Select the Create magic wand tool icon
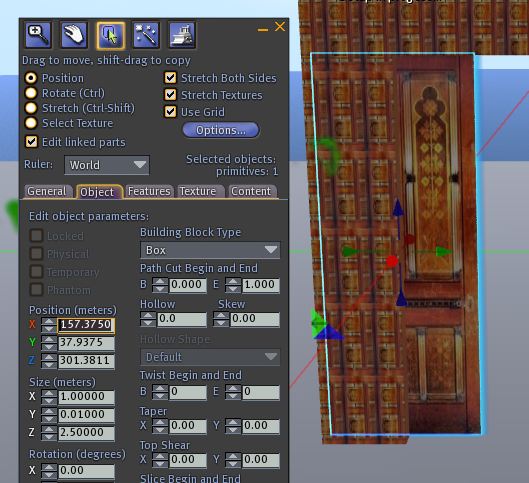This screenshot has width=529, height=483. coord(146,35)
